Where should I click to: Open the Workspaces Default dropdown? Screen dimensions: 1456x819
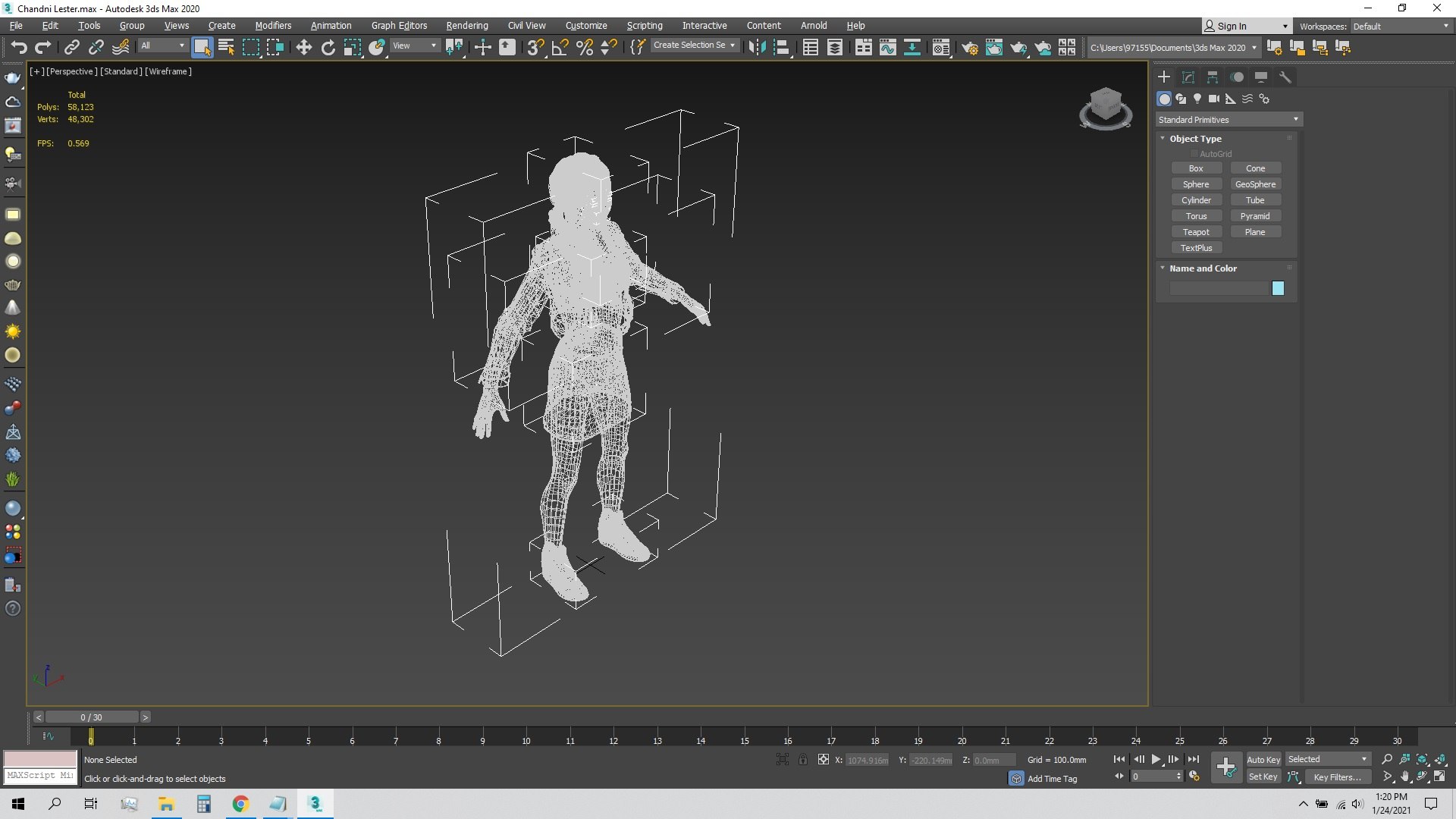pos(1401,27)
